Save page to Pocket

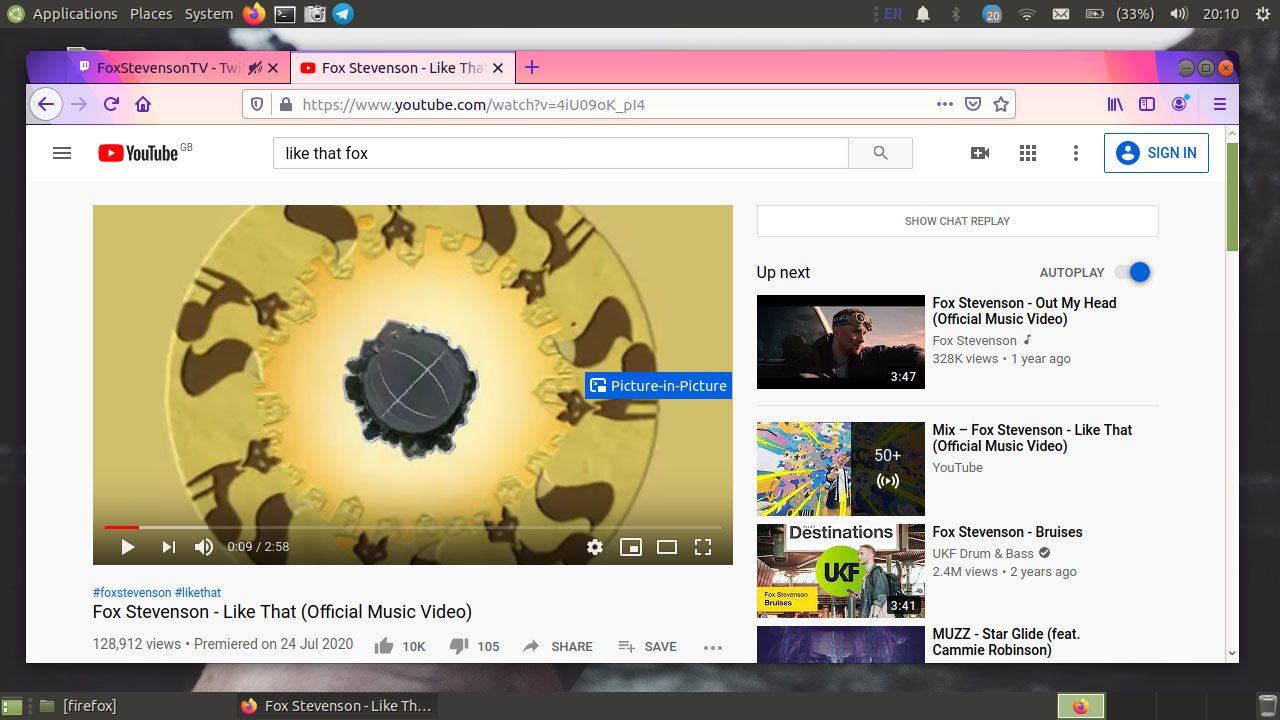pos(972,104)
